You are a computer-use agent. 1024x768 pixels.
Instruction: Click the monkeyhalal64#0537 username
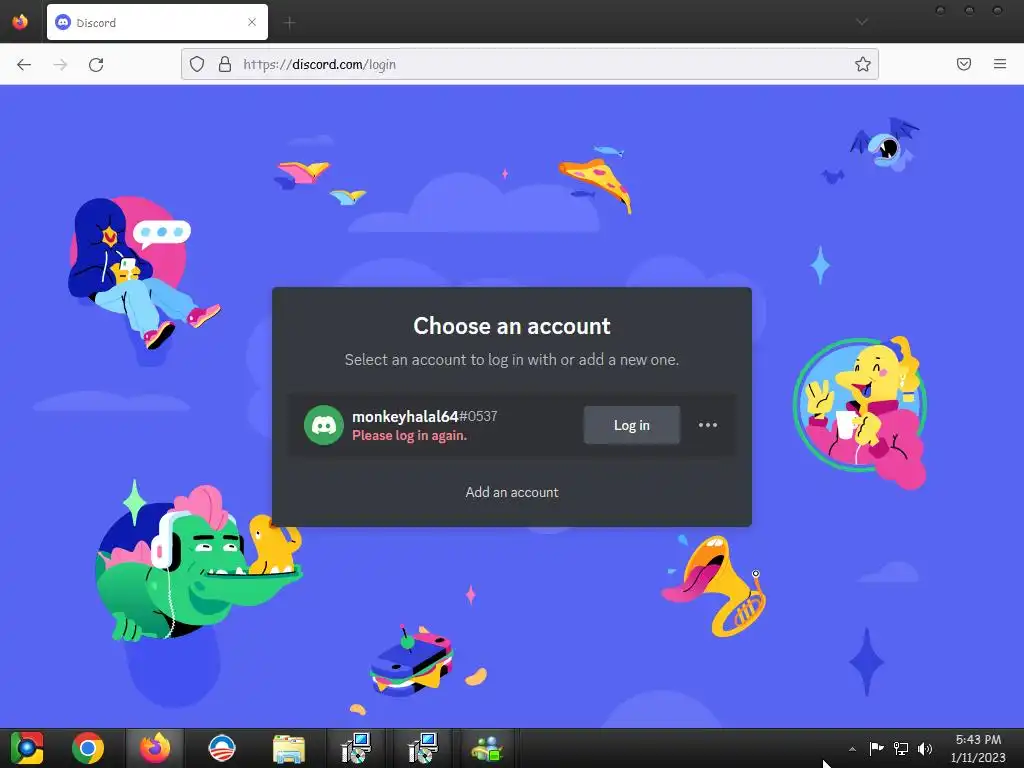pyautogui.click(x=424, y=416)
